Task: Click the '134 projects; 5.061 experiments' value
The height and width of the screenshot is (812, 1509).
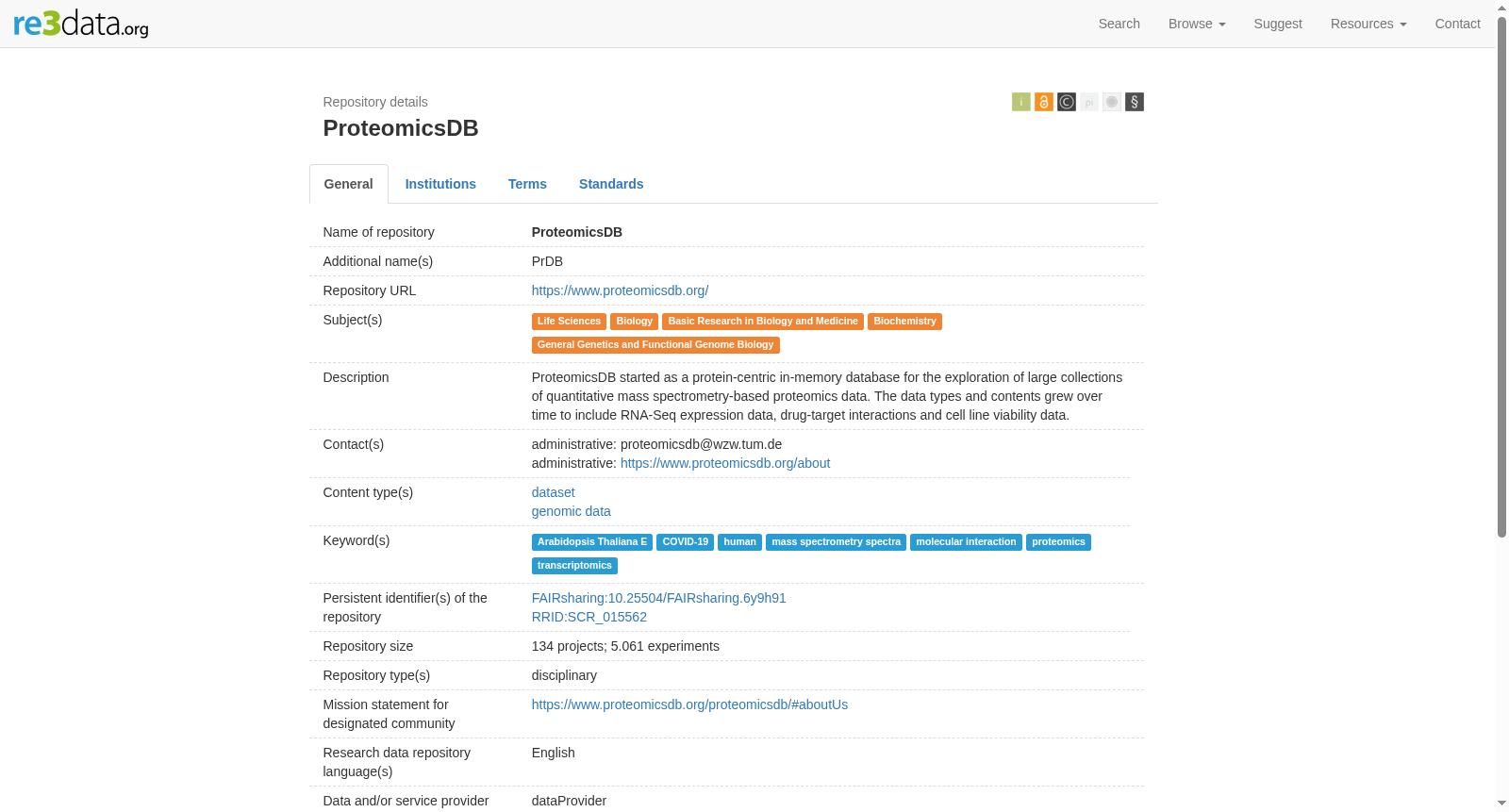Action: (625, 646)
